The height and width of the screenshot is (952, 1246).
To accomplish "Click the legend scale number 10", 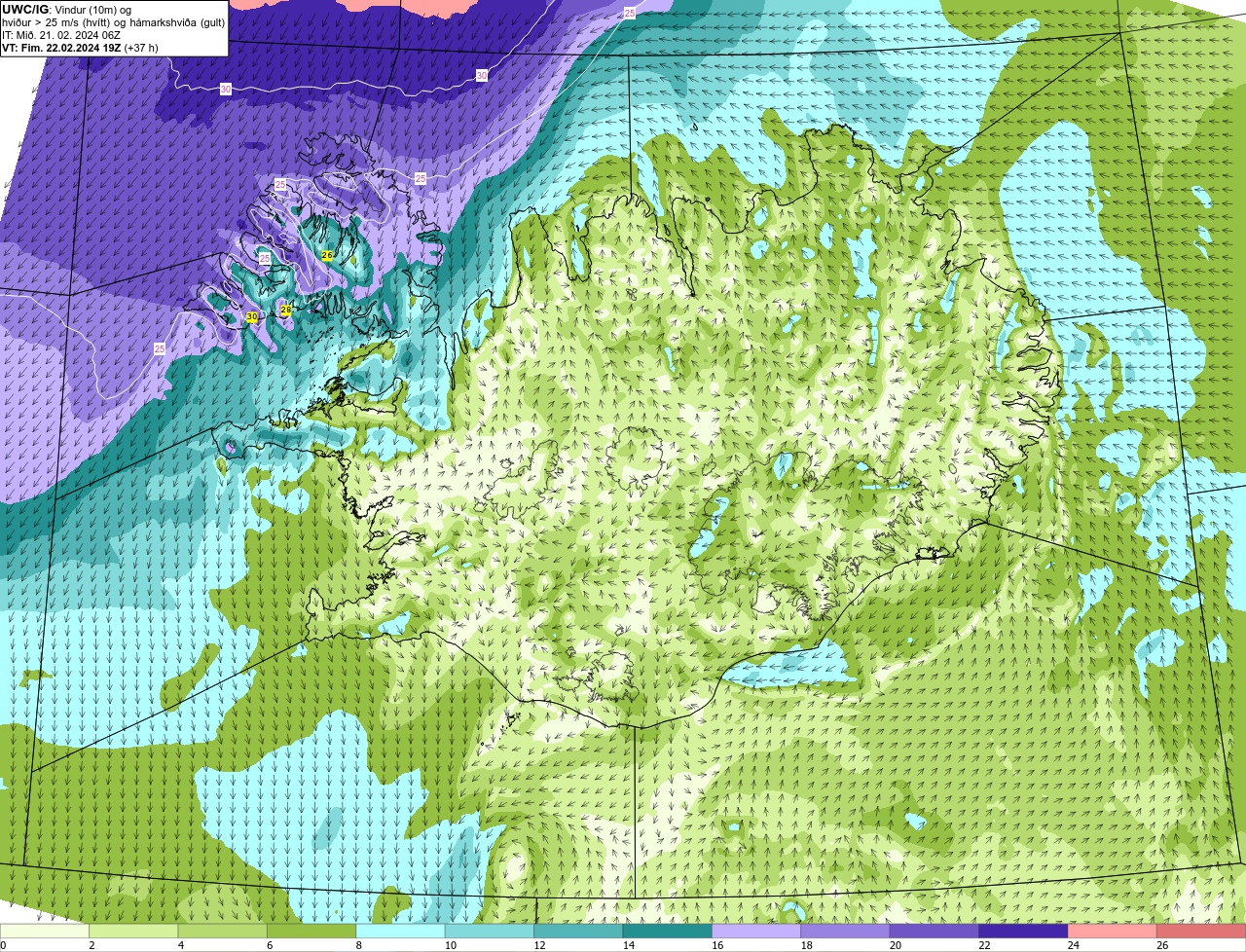I will 451,945.
